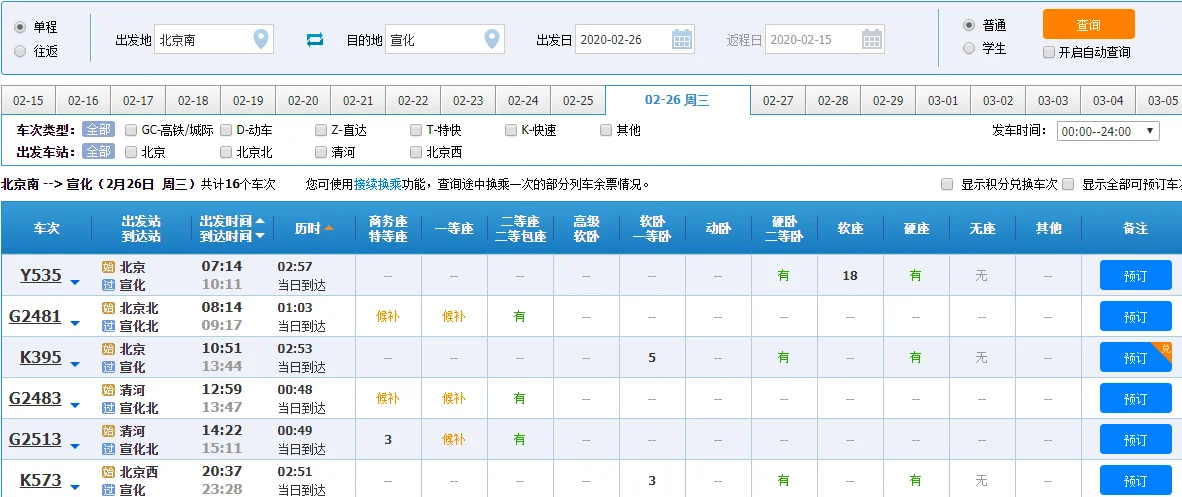Switch to 02-25 date tab
Image resolution: width=1182 pixels, height=497 pixels.
[x=578, y=100]
